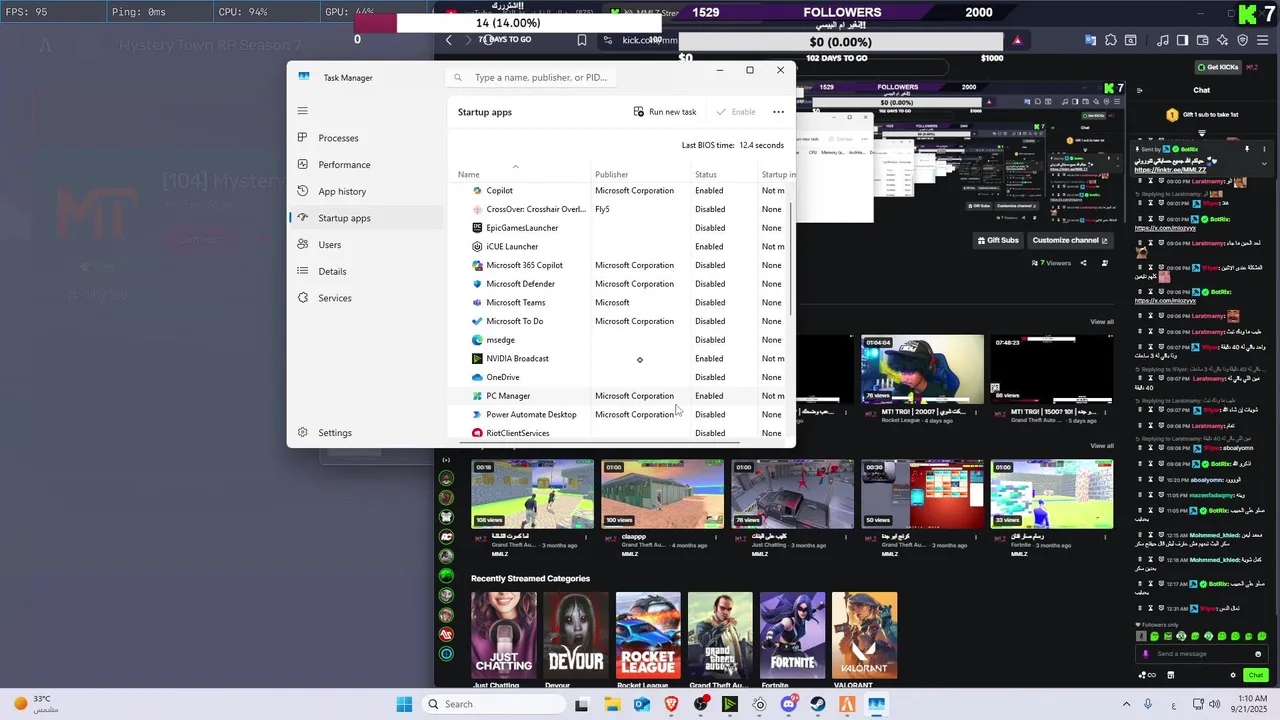Open Task Manager Settings
The width and height of the screenshot is (1280, 720).
coord(366,433)
